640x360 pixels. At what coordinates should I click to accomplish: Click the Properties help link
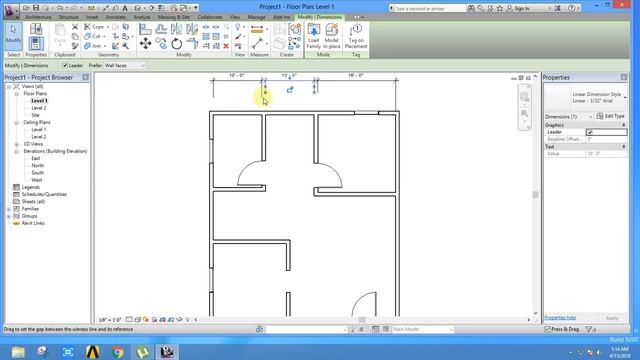tap(560, 318)
